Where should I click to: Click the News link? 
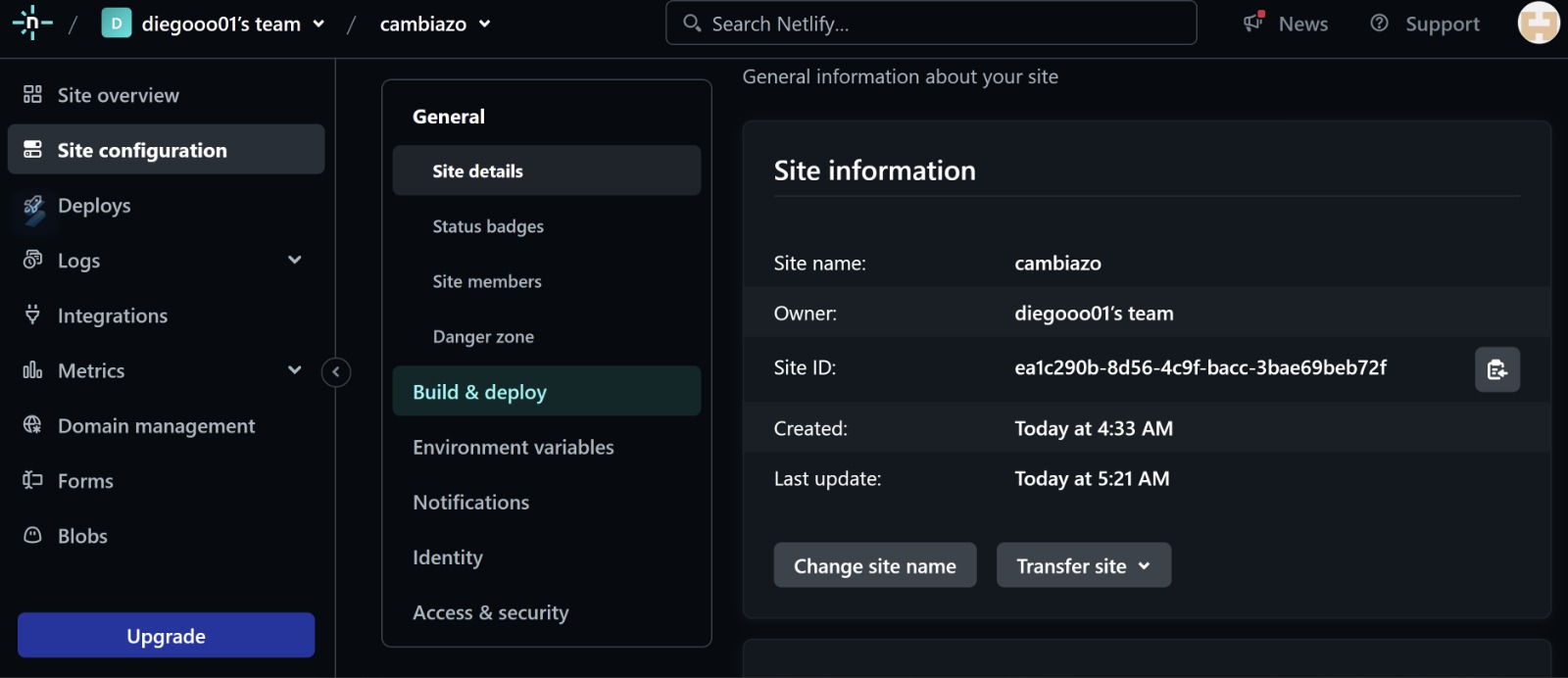tap(1302, 24)
